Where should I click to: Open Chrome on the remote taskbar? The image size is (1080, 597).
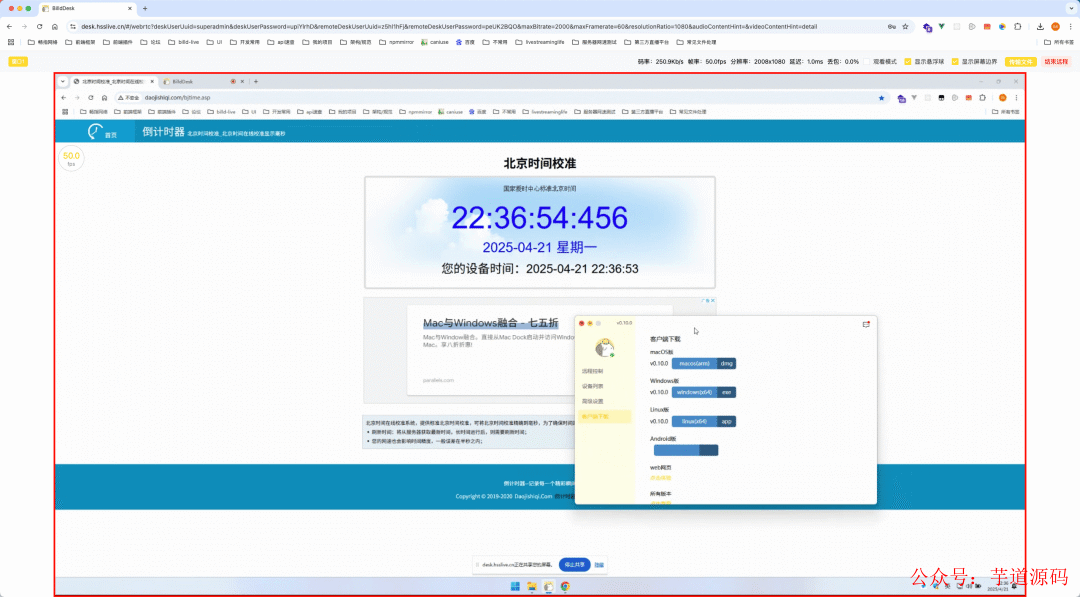tap(565, 587)
